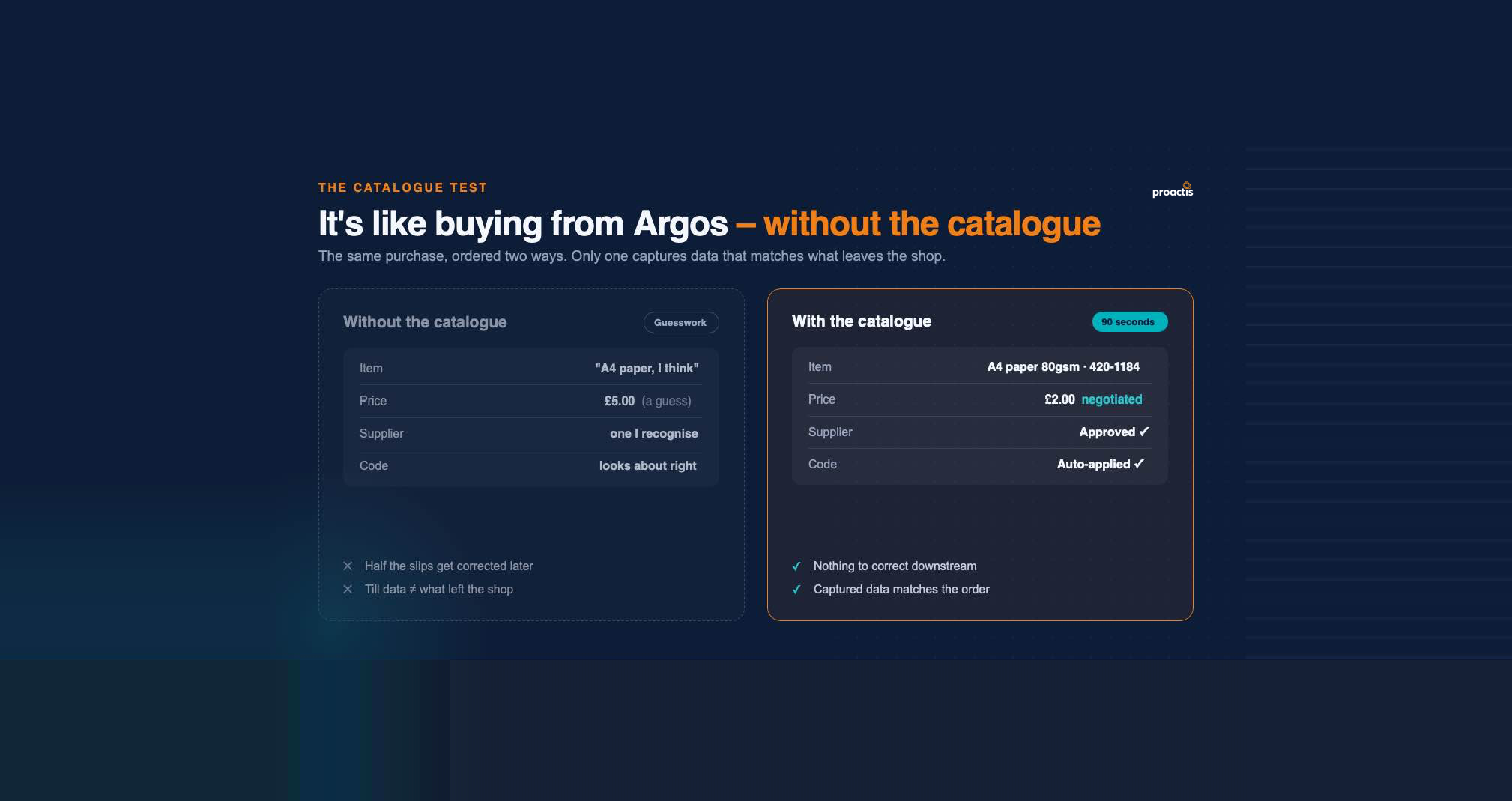Click the 'Guesswork' badge
This screenshot has height=801, width=1512.
[x=680, y=322]
